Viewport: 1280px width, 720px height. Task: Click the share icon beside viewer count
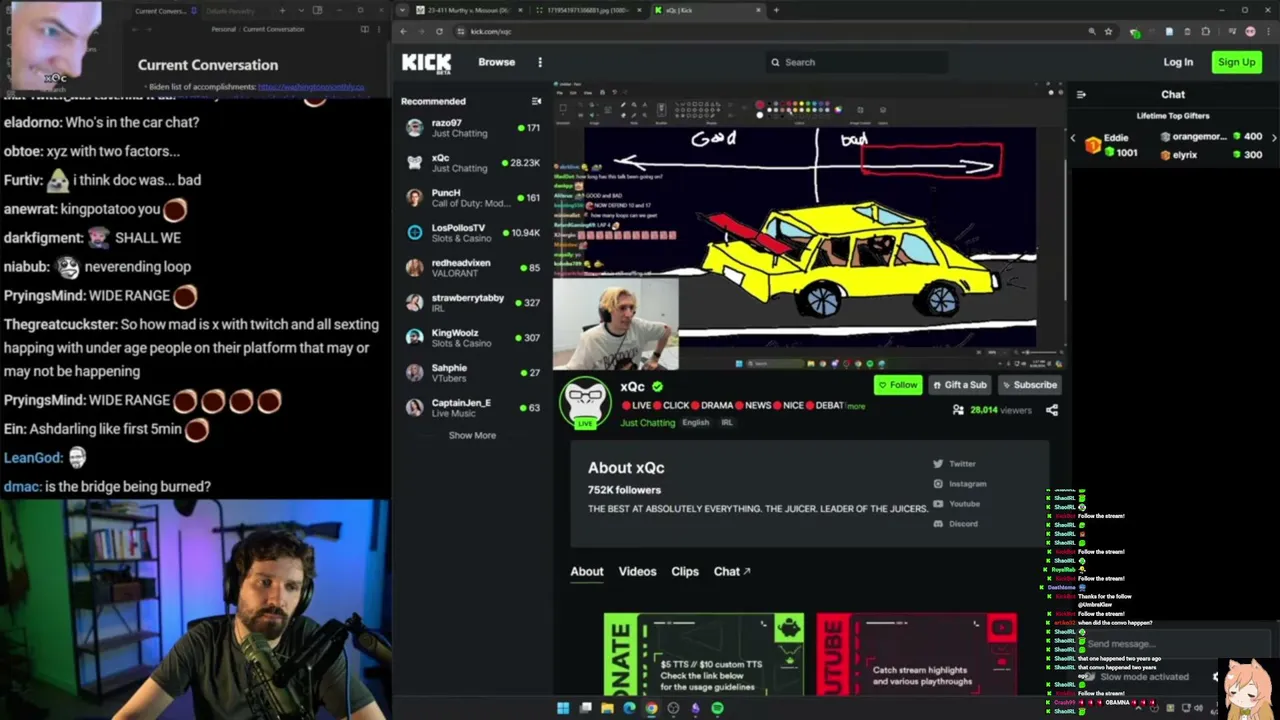[1051, 410]
